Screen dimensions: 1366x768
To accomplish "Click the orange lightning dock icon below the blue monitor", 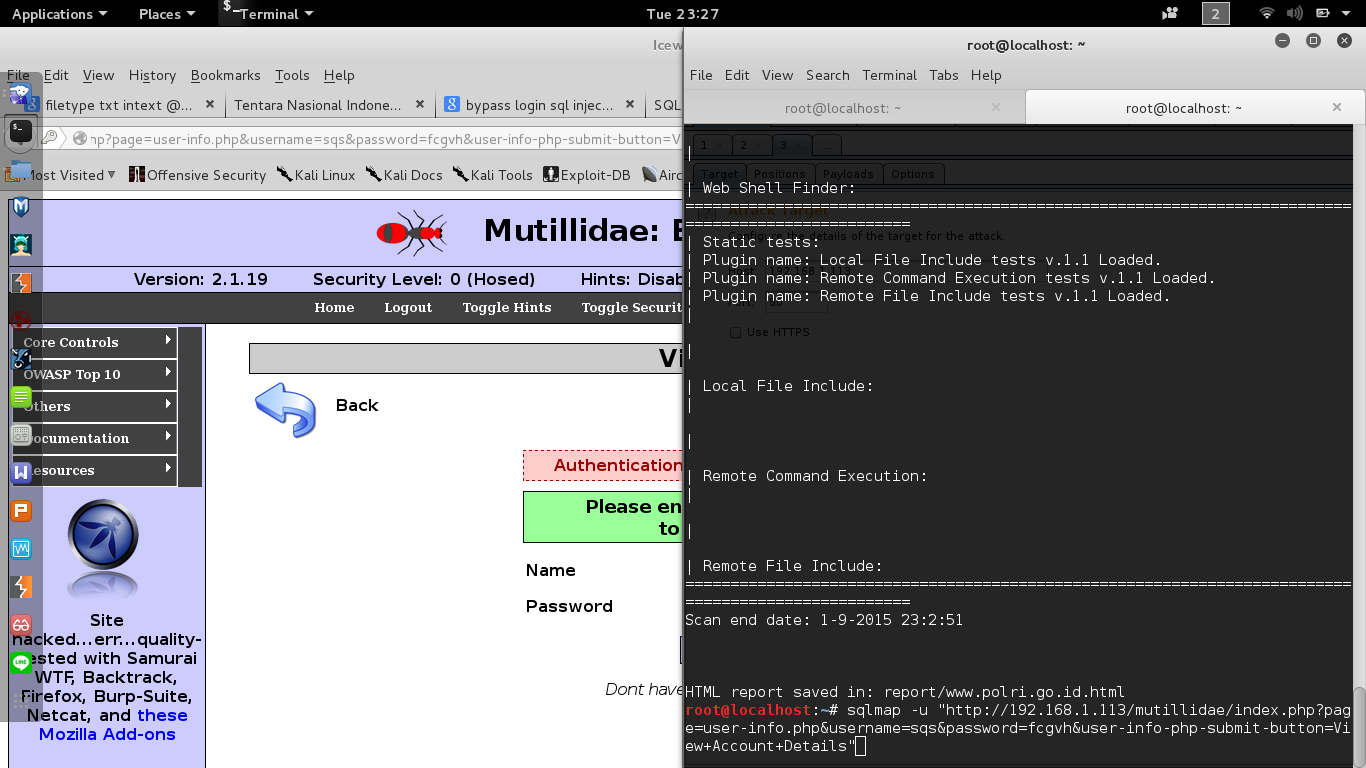I will point(21,587).
